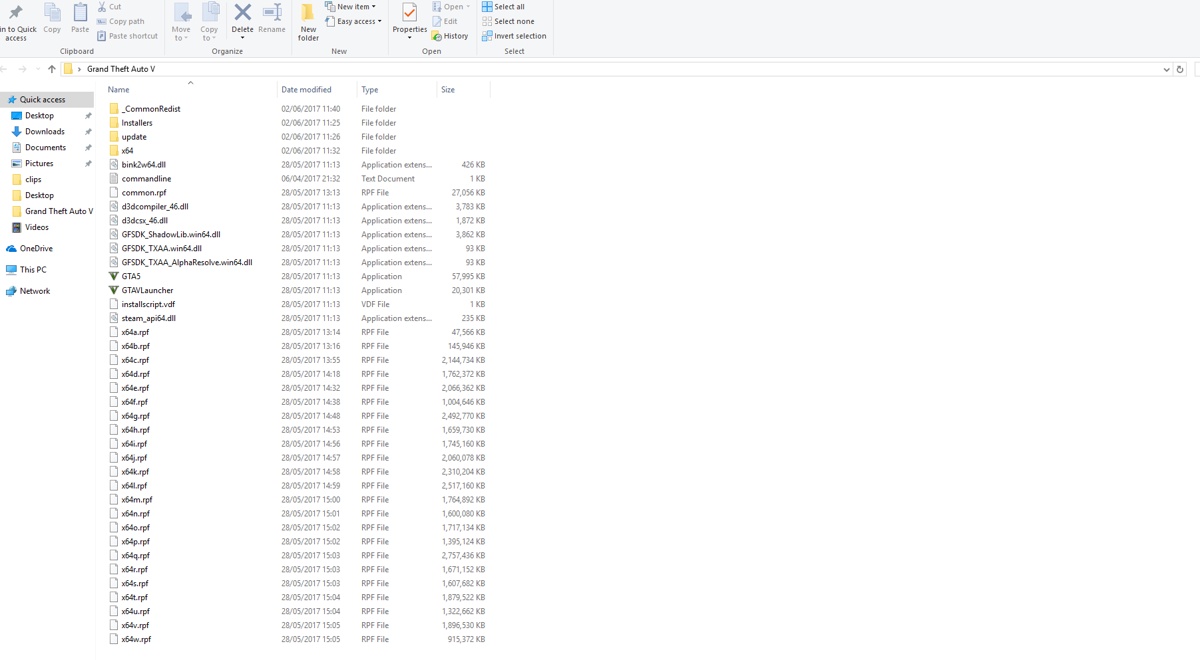Viewport: 1200px width, 660px height.
Task: Click Invert selection in the ribbon
Action: (514, 36)
